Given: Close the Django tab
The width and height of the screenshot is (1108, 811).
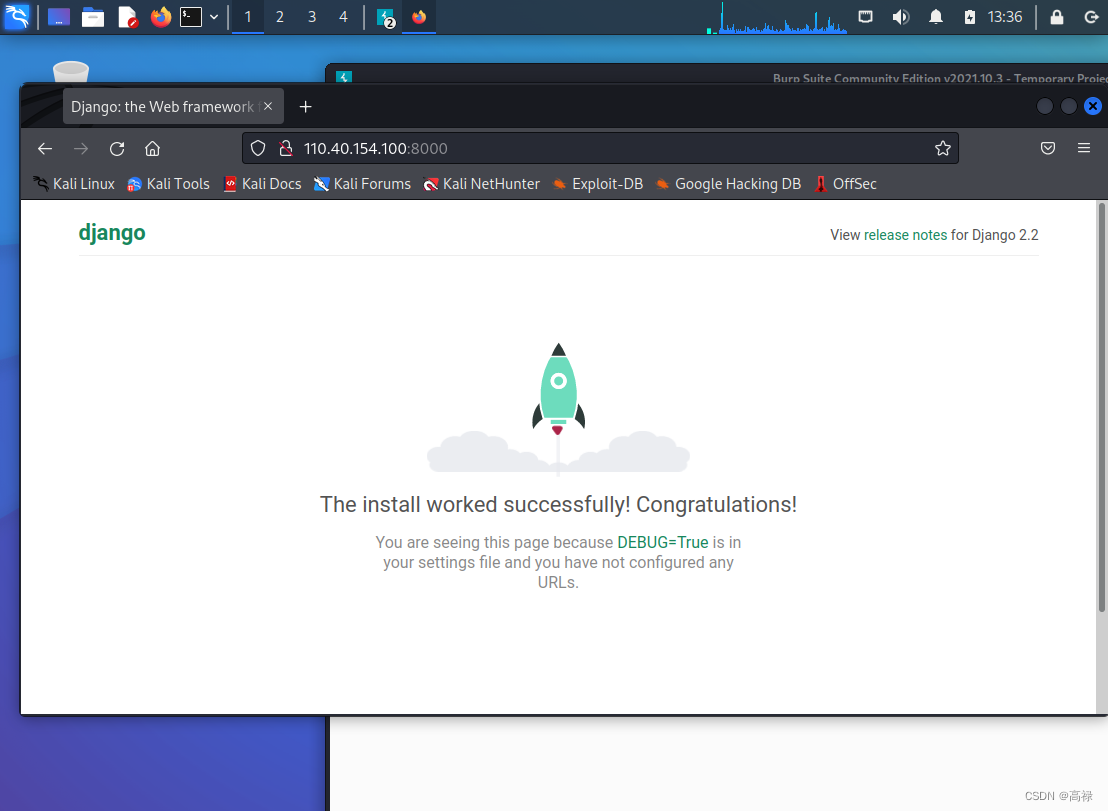Looking at the screenshot, I should click(268, 107).
